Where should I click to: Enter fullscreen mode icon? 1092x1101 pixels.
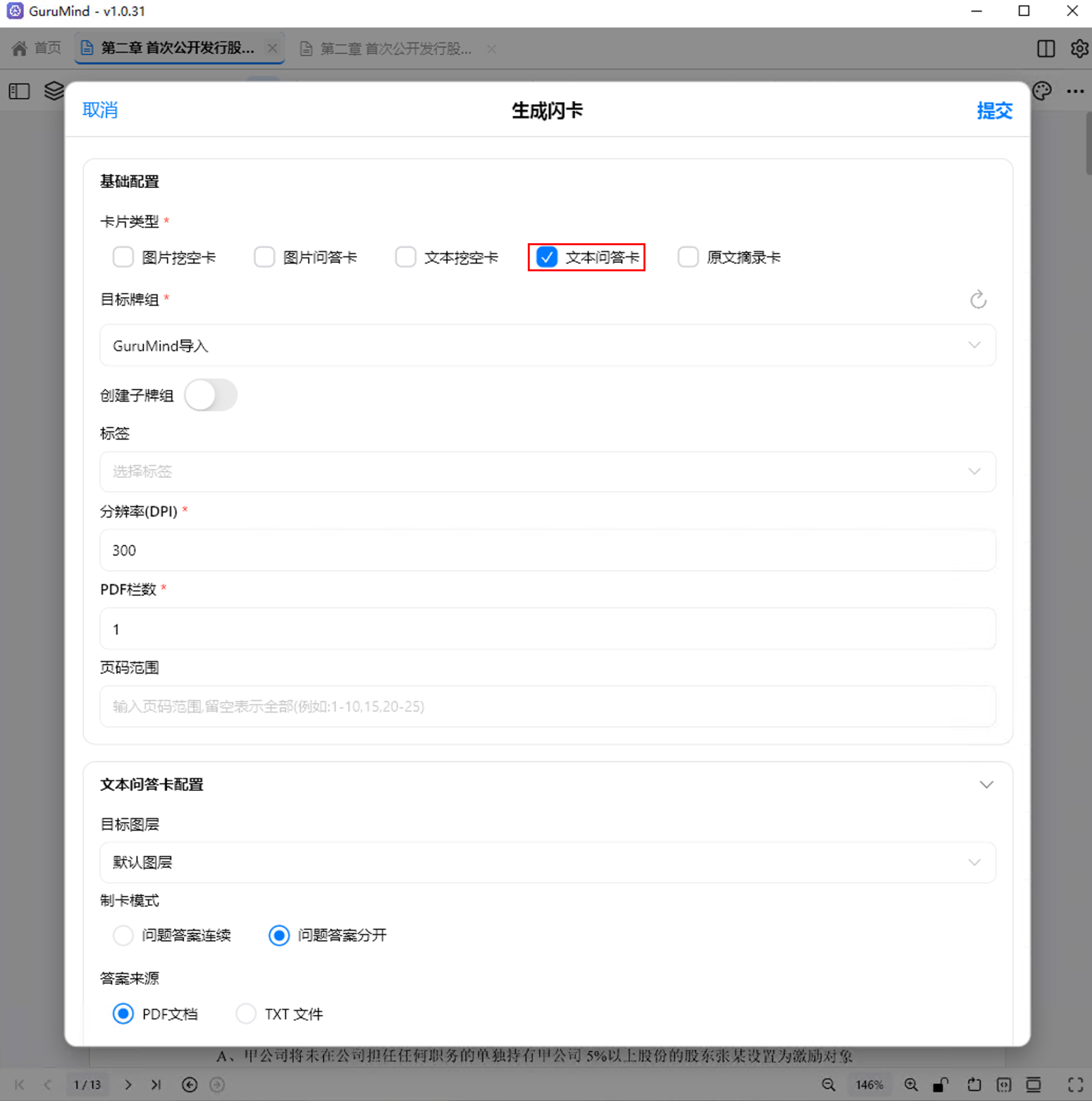tap(1075, 1084)
